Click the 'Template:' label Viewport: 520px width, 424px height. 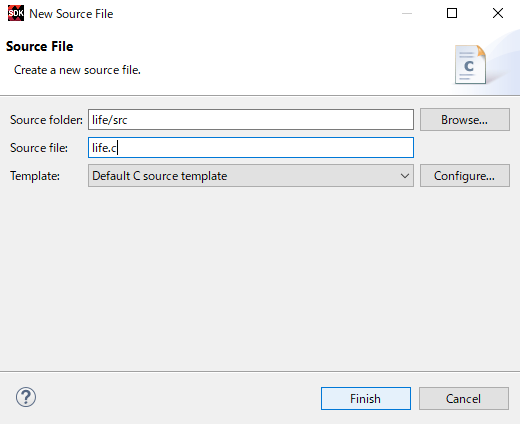point(35,176)
